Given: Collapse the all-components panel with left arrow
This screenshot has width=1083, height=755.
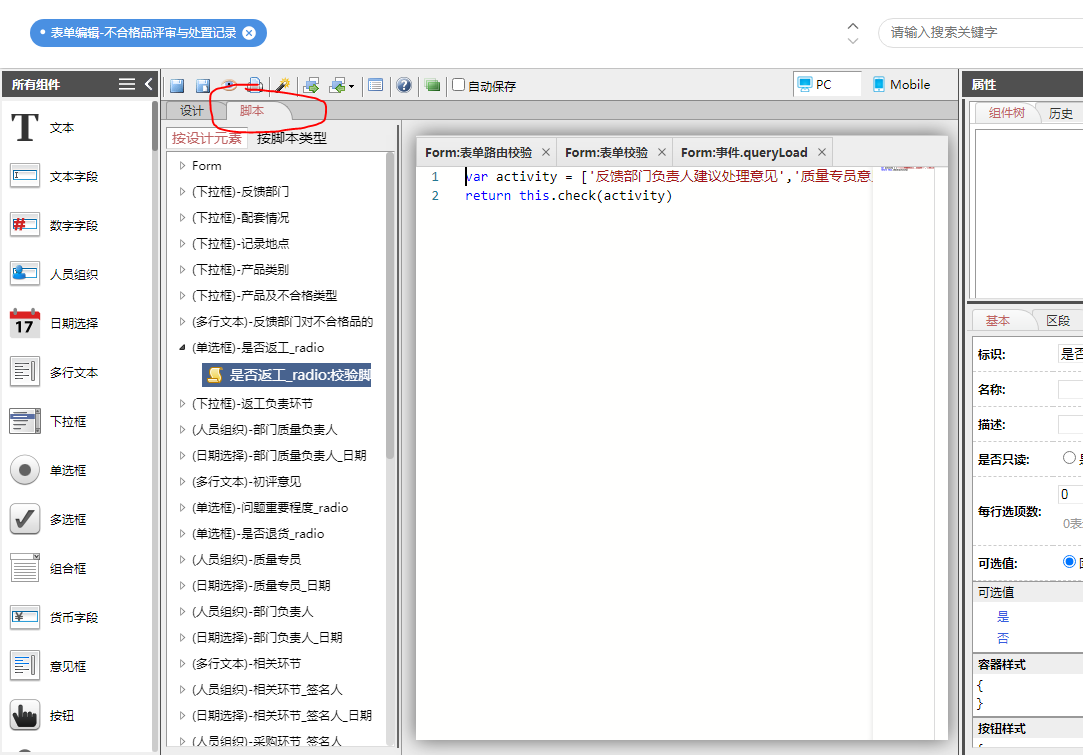Looking at the screenshot, I should click(x=149, y=85).
